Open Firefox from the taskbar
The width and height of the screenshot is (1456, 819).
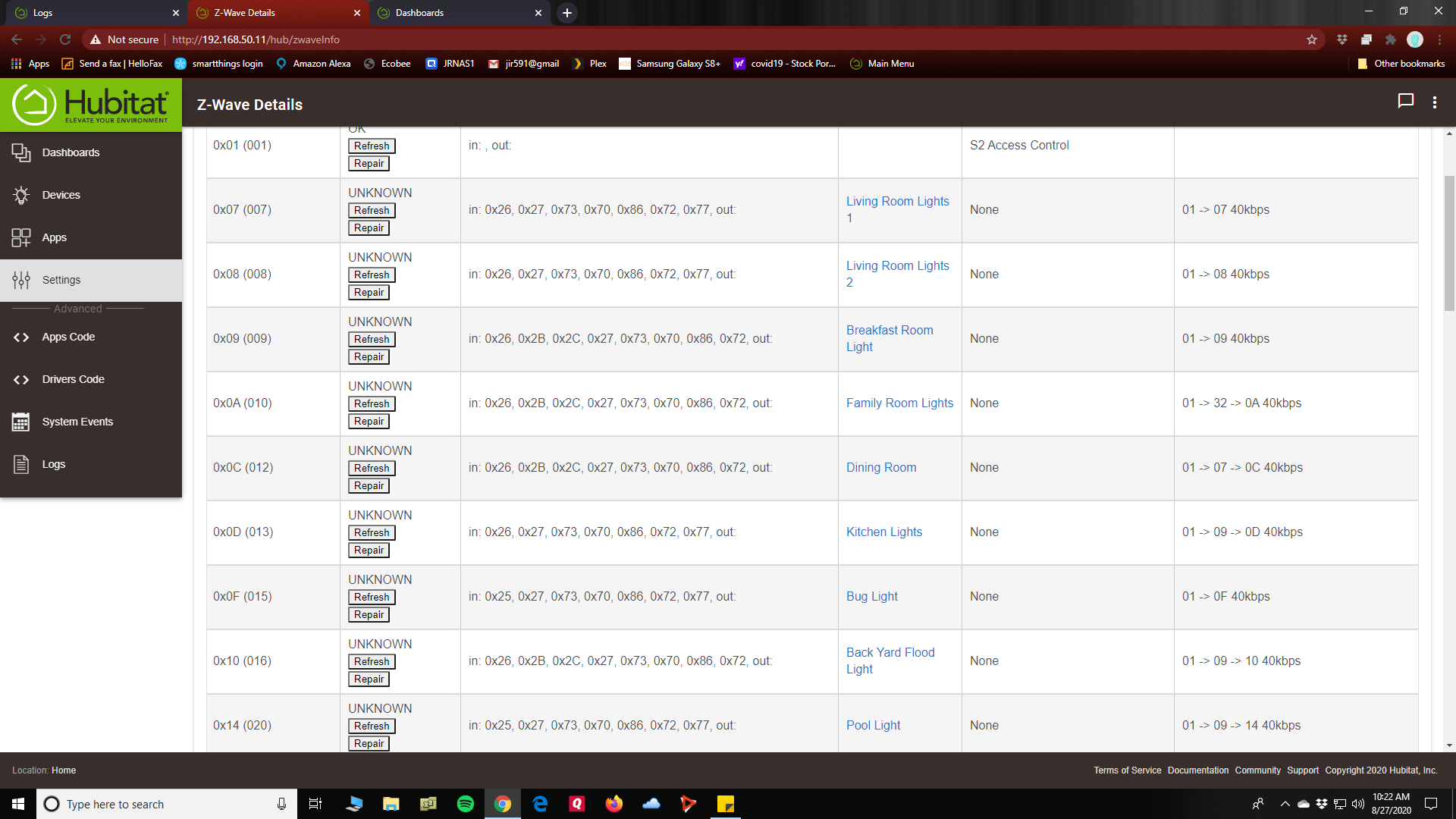pyautogui.click(x=614, y=804)
